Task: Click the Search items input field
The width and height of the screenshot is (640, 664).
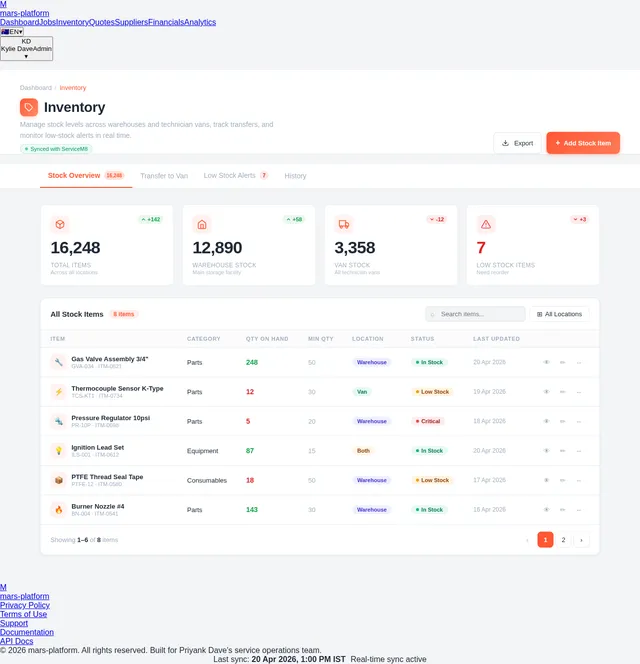Action: (475, 314)
